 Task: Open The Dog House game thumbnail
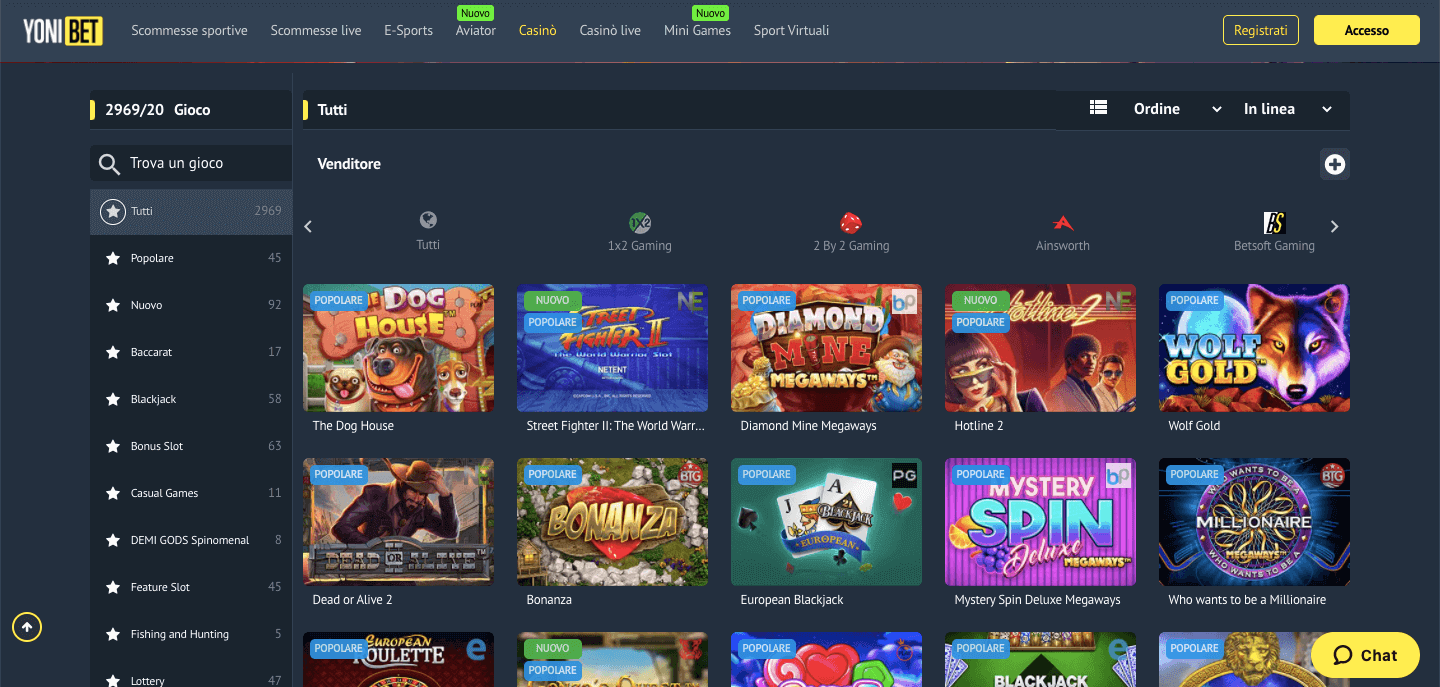pyautogui.click(x=398, y=347)
